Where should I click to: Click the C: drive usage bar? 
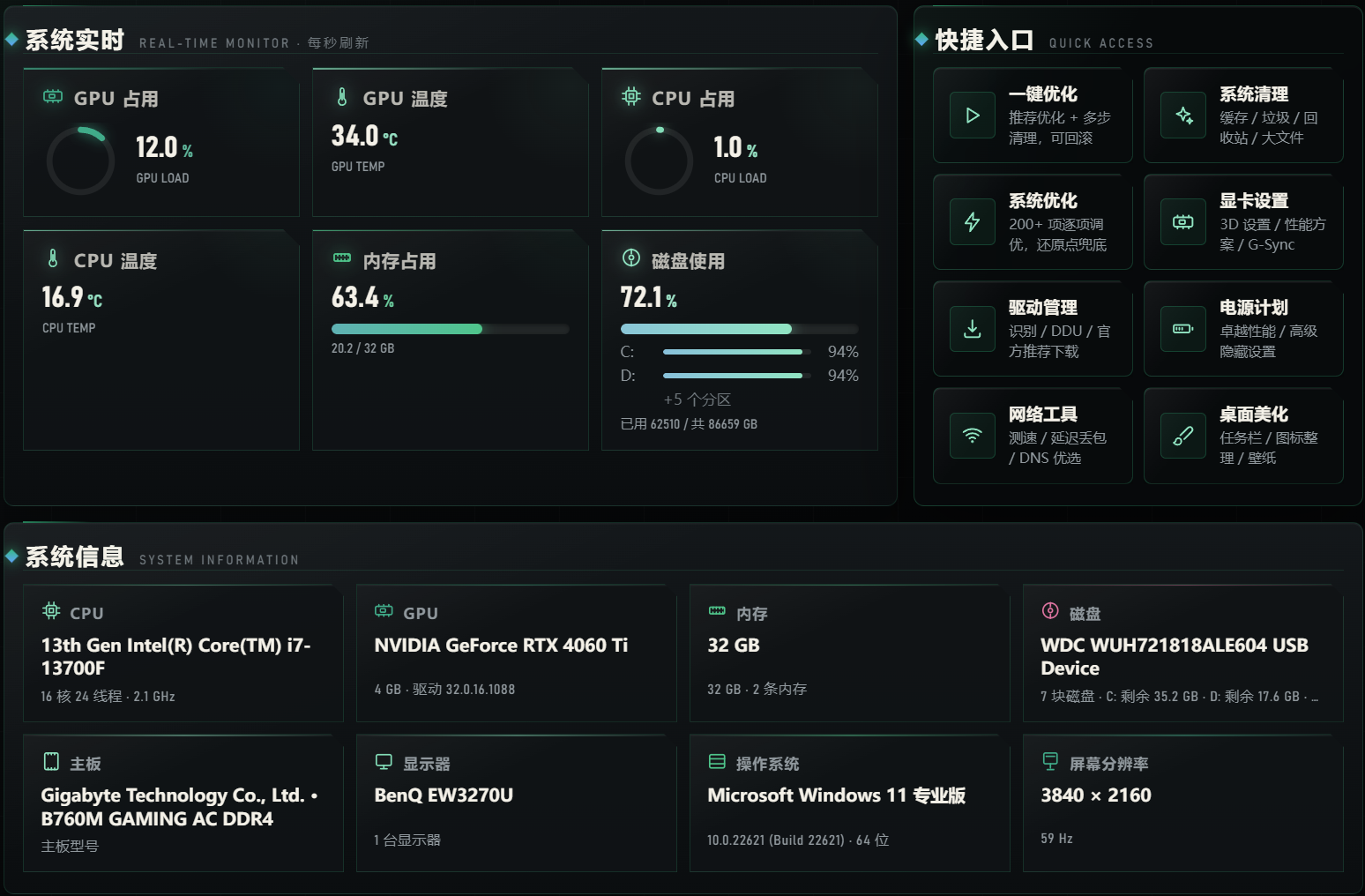pos(737,352)
